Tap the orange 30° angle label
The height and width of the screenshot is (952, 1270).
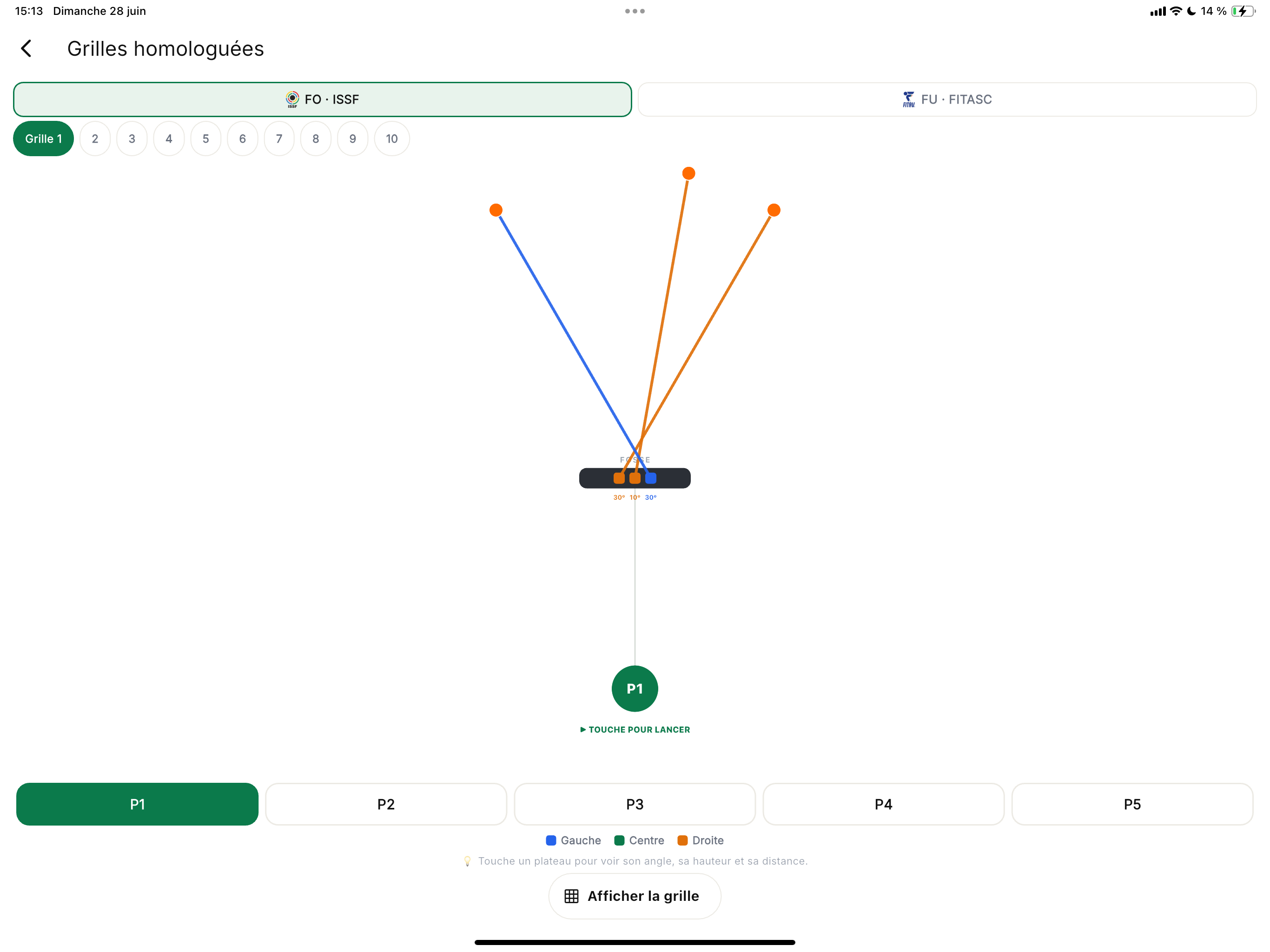[x=619, y=497]
